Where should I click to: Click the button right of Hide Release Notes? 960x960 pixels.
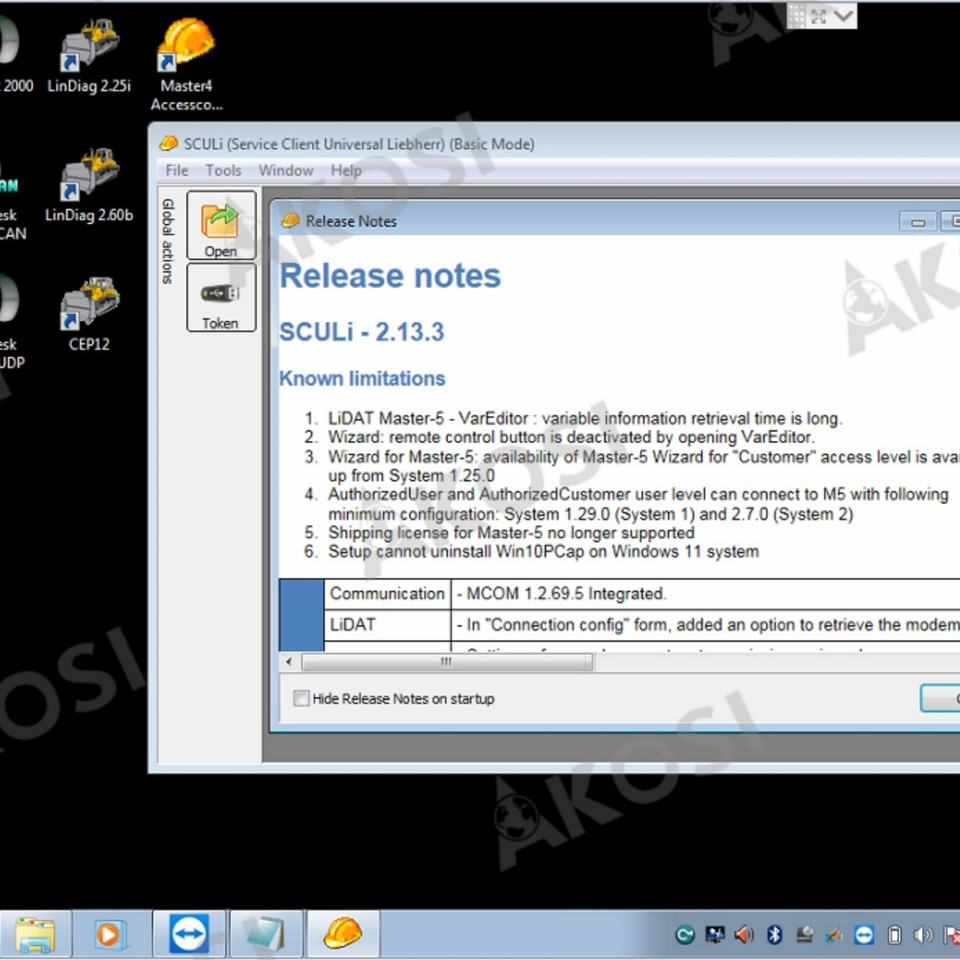click(940, 698)
